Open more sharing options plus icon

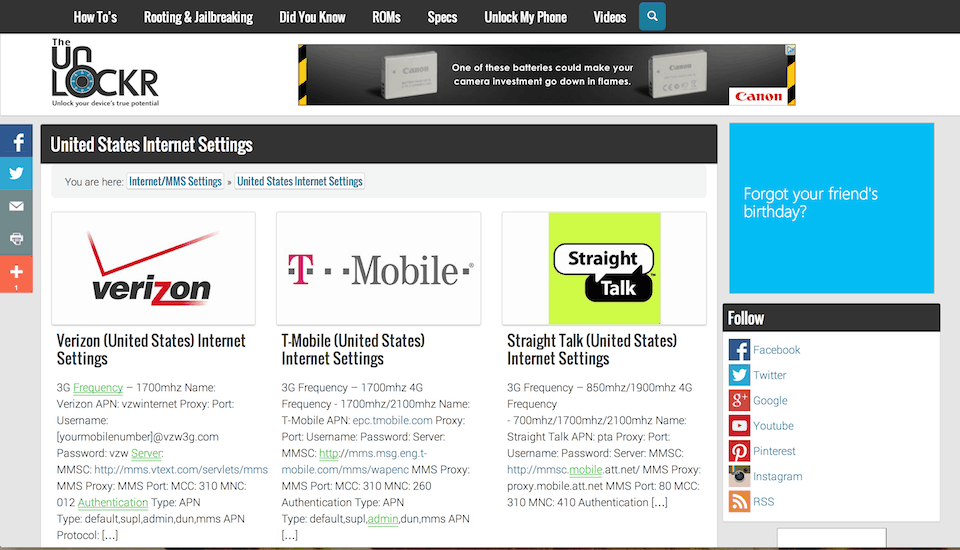pos(17,274)
